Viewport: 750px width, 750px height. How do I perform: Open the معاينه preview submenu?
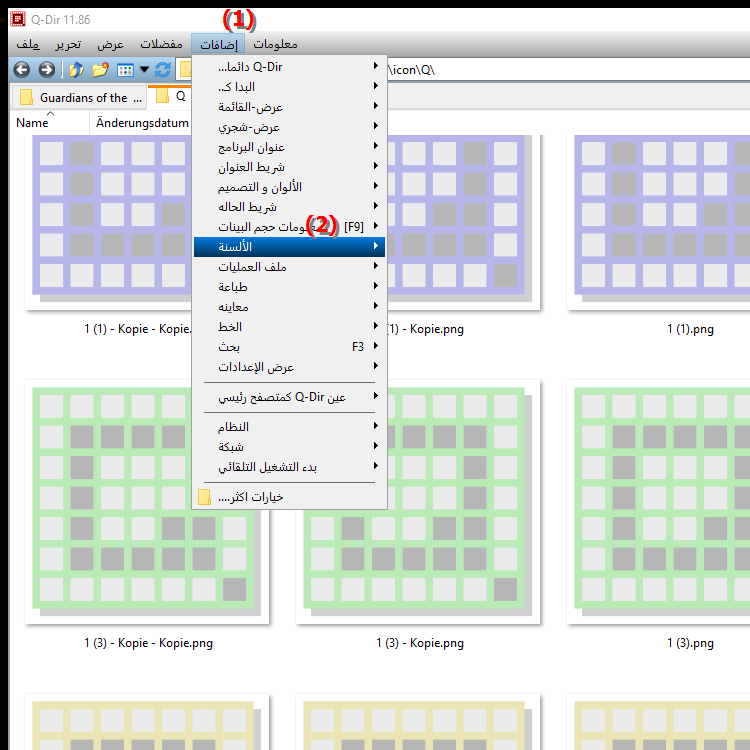pyautogui.click(x=289, y=307)
